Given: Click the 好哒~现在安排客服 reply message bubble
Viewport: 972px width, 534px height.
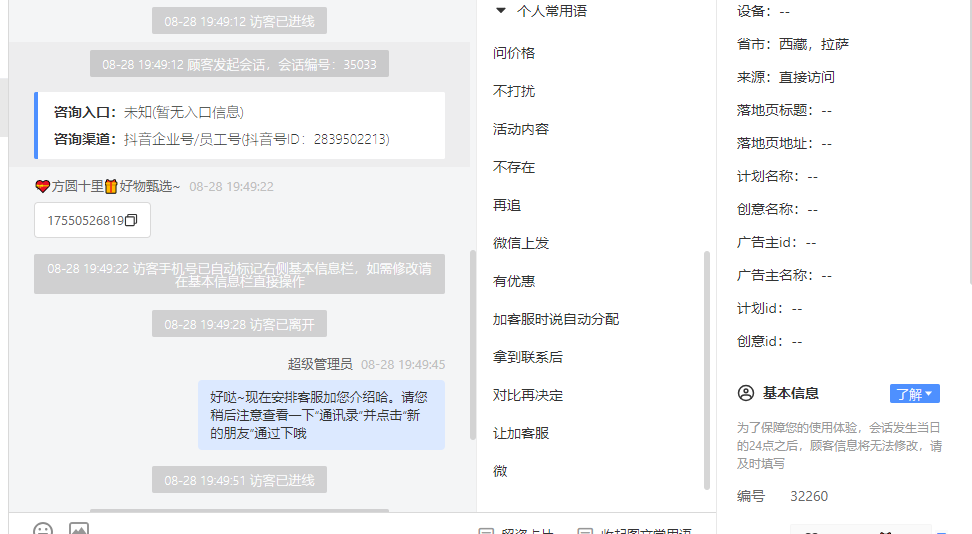Looking at the screenshot, I should tap(321, 415).
